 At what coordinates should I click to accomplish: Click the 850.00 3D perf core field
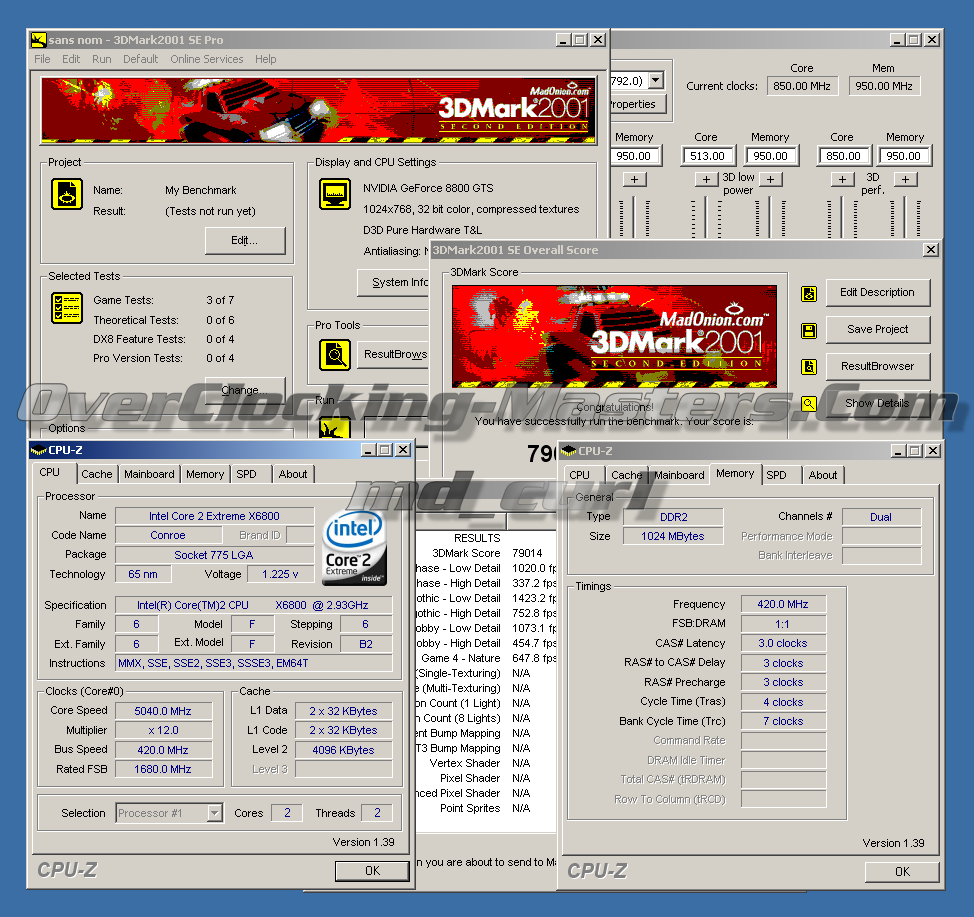[x=844, y=156]
